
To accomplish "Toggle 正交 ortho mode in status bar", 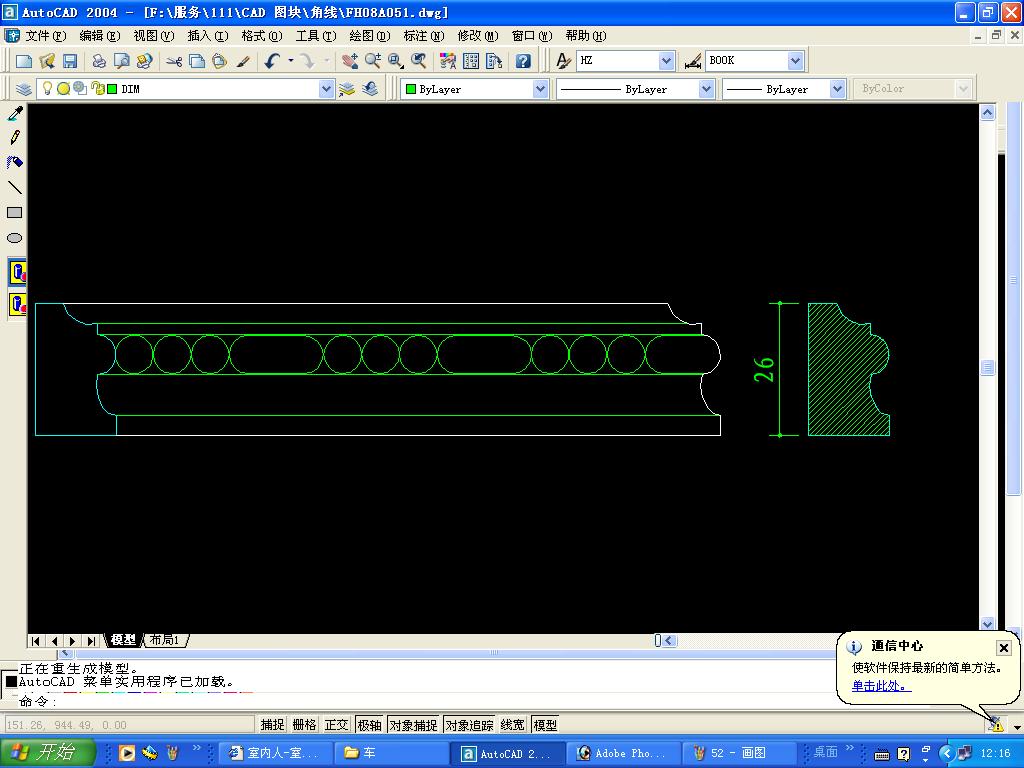I will pos(336,725).
